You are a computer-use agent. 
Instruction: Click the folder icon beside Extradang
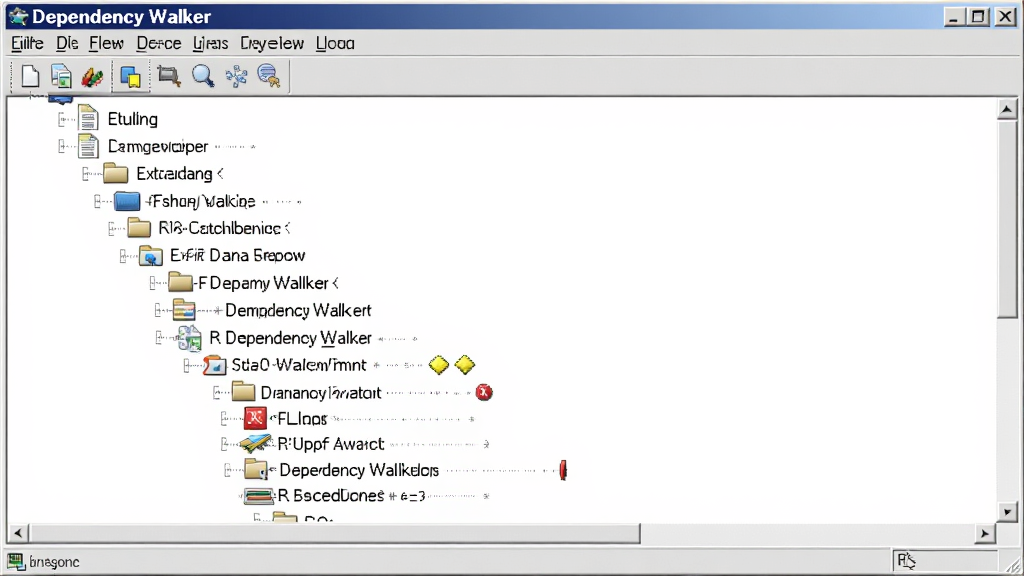116,174
